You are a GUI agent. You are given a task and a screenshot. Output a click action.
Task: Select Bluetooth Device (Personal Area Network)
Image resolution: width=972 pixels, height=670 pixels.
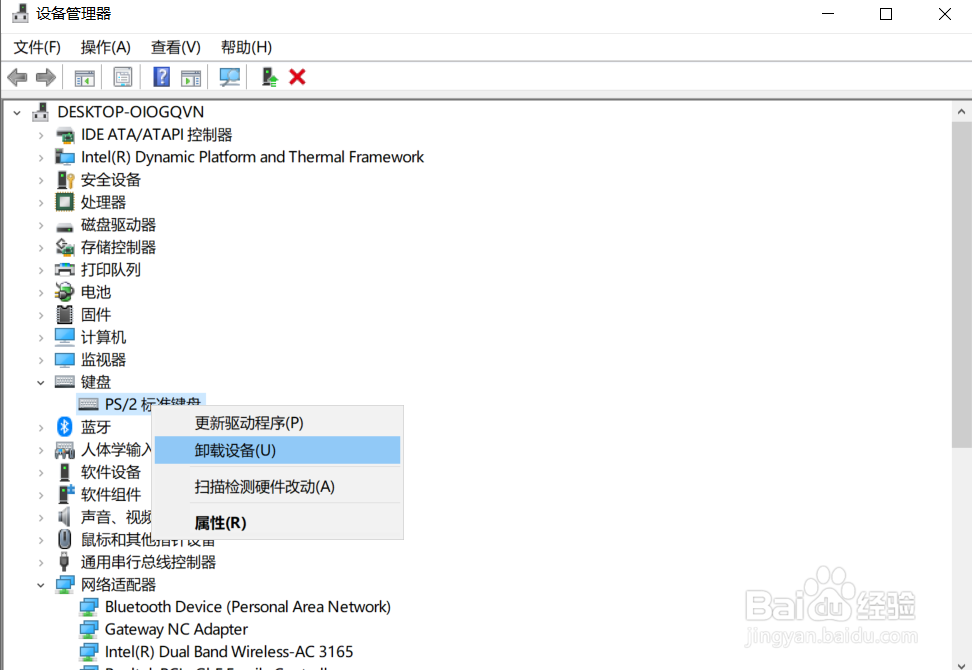(x=247, y=607)
